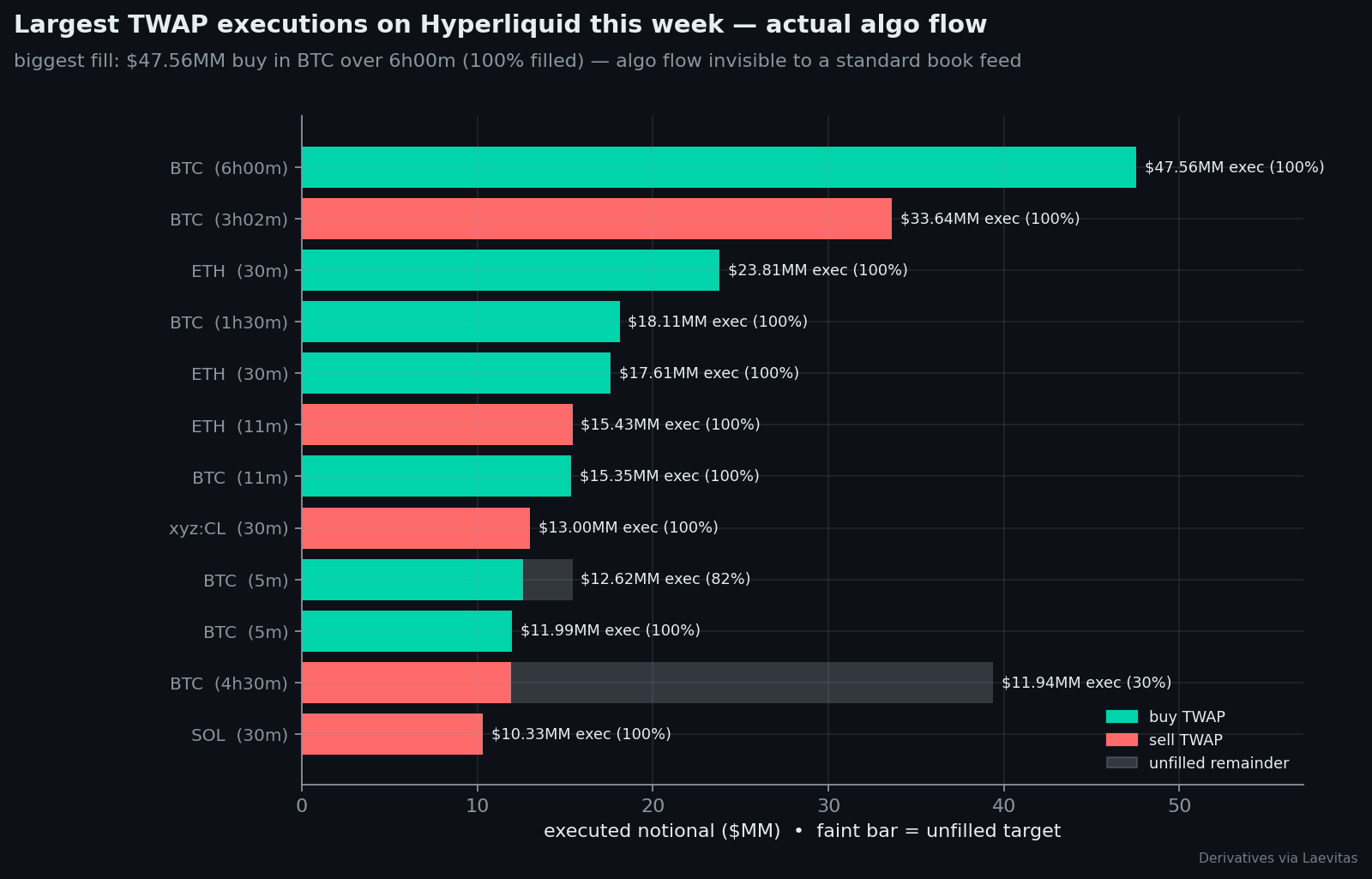Click the subtitle starting 'biggest fill: $47.56MM'
This screenshot has height=879, width=1372.
pos(517,62)
